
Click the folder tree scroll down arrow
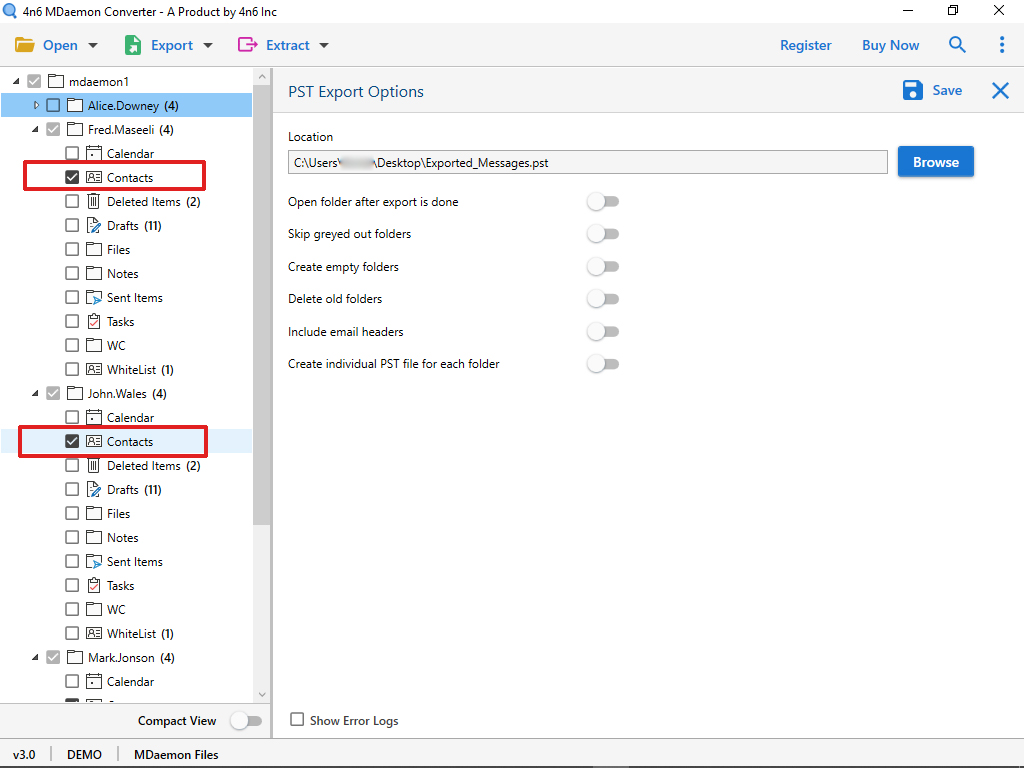262,694
